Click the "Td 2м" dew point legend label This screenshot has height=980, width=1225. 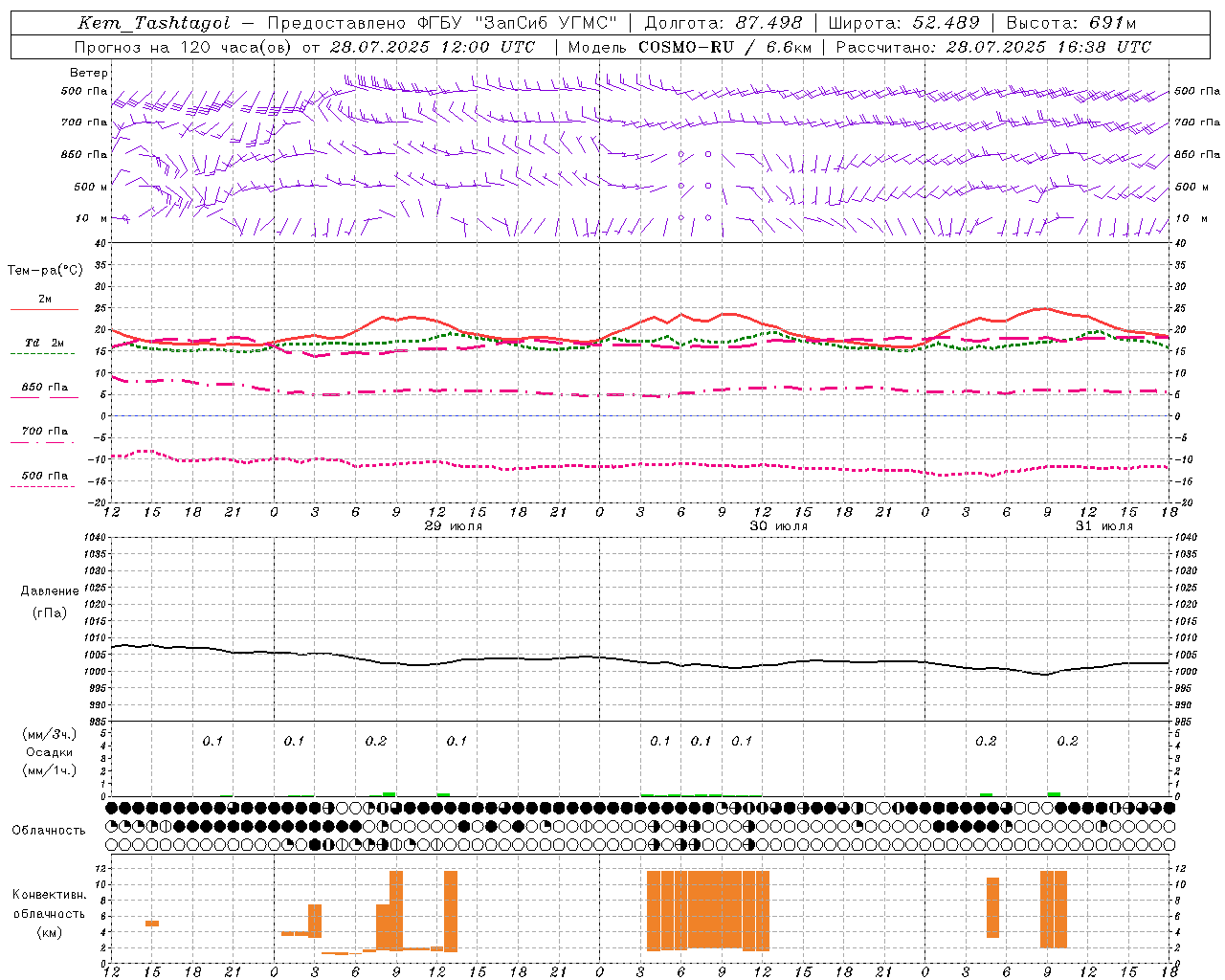(44, 343)
